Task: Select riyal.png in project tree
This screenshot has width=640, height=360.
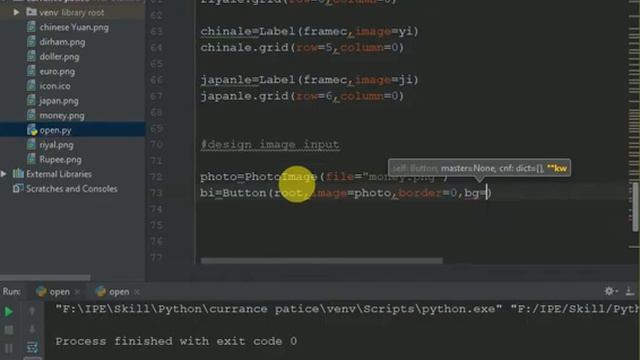Action: [x=56, y=145]
